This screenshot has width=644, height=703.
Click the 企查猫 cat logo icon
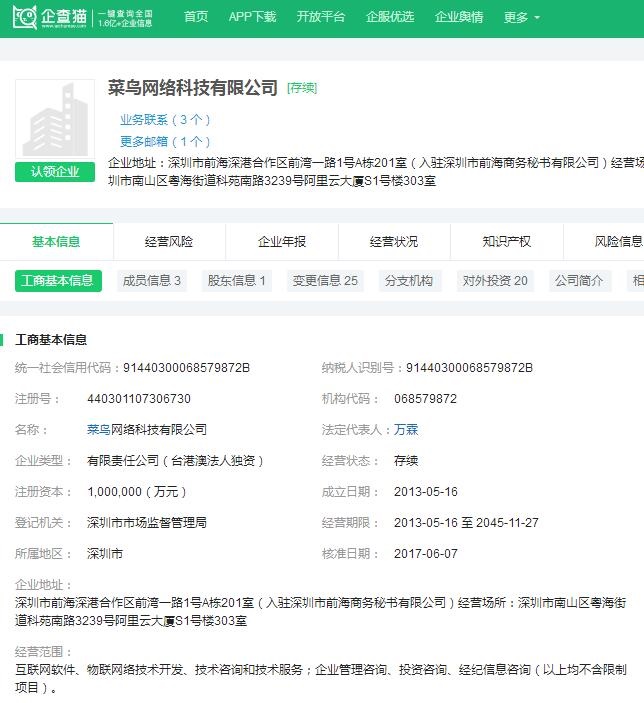tap(25, 17)
